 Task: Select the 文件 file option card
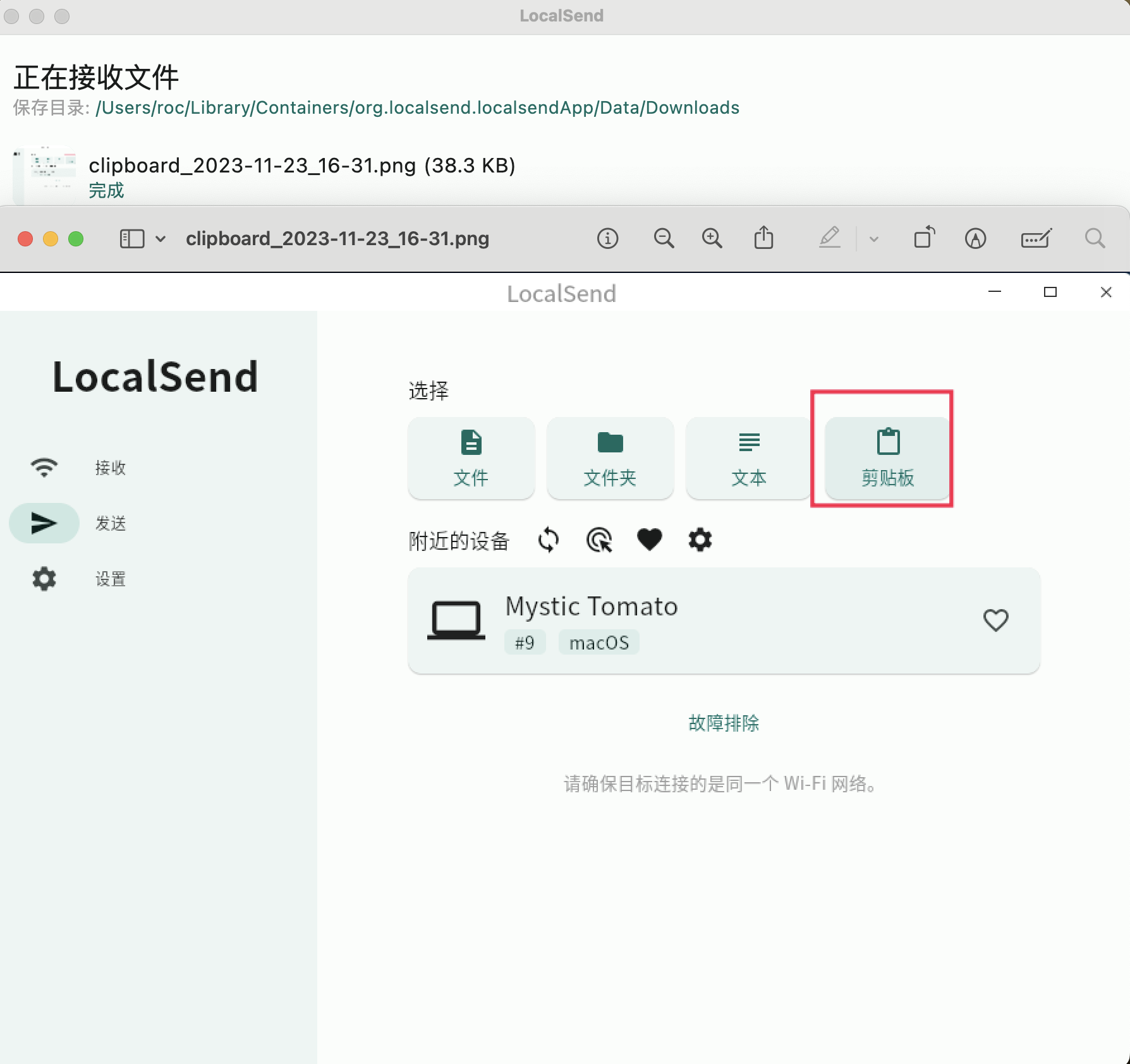(x=471, y=458)
